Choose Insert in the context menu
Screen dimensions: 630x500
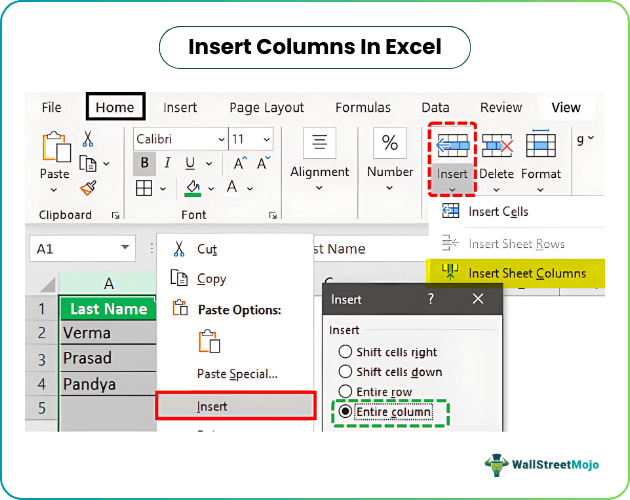click(x=236, y=406)
